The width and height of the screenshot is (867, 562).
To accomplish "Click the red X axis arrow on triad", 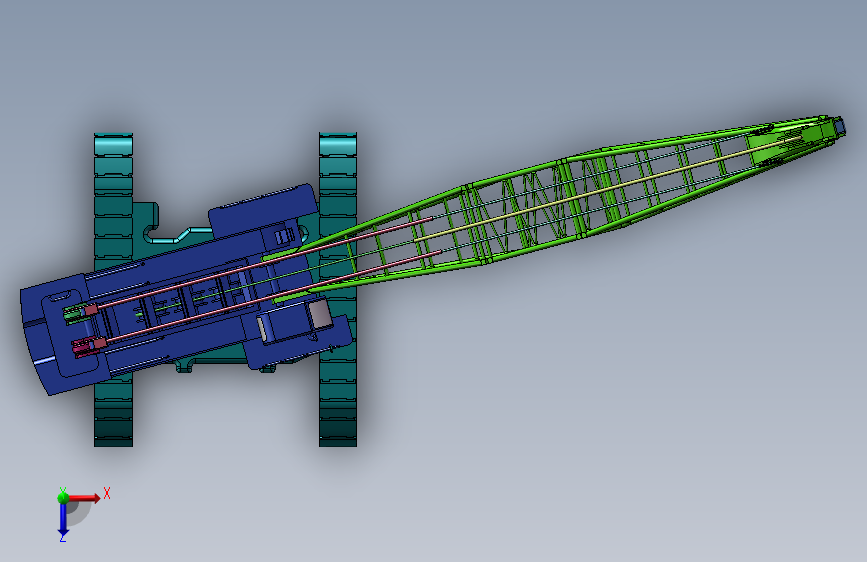I will click(86, 498).
